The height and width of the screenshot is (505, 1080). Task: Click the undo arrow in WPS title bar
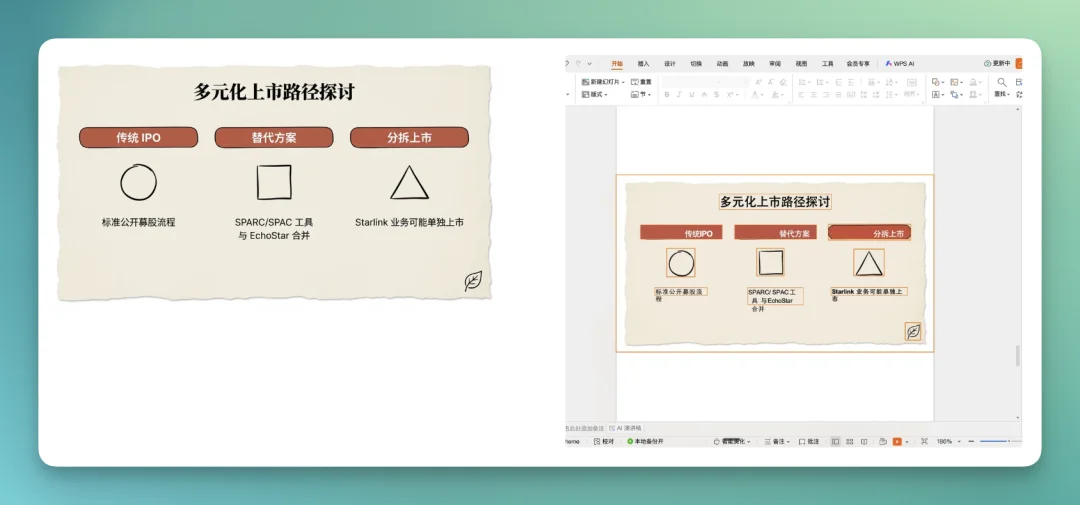tap(567, 63)
